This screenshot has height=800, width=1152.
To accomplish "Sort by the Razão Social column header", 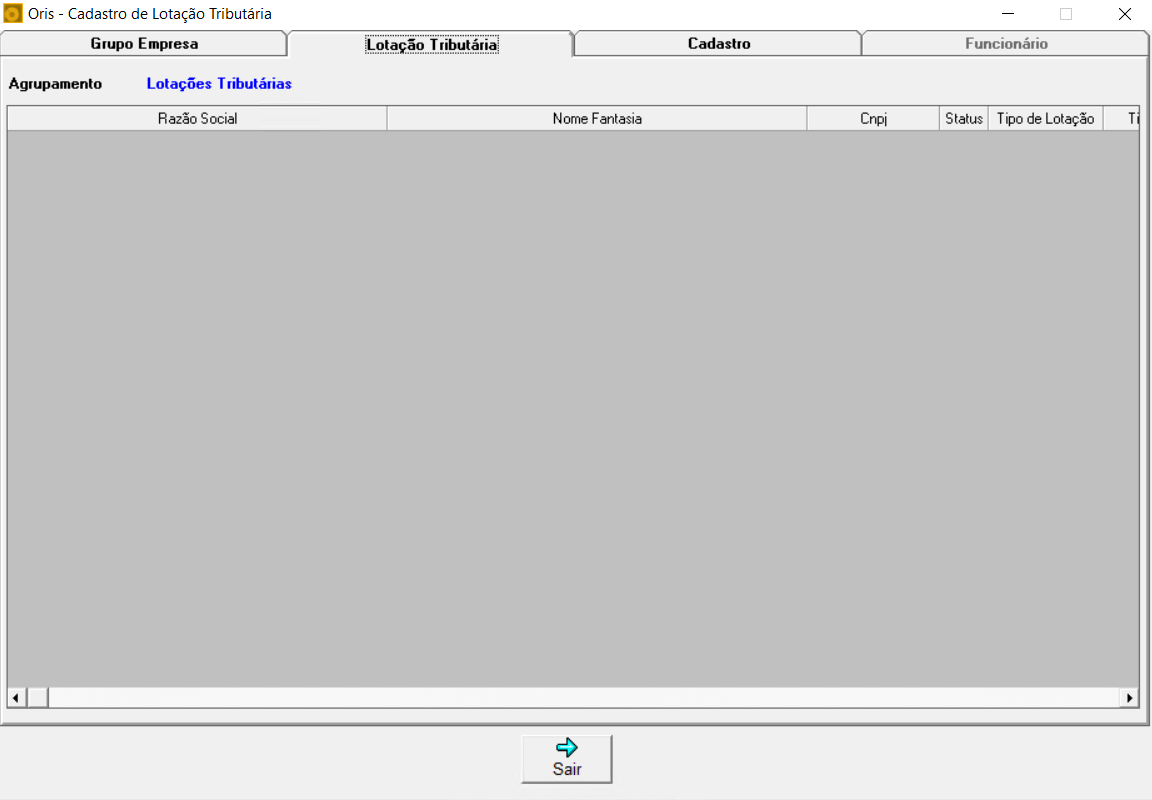I will pos(197,119).
